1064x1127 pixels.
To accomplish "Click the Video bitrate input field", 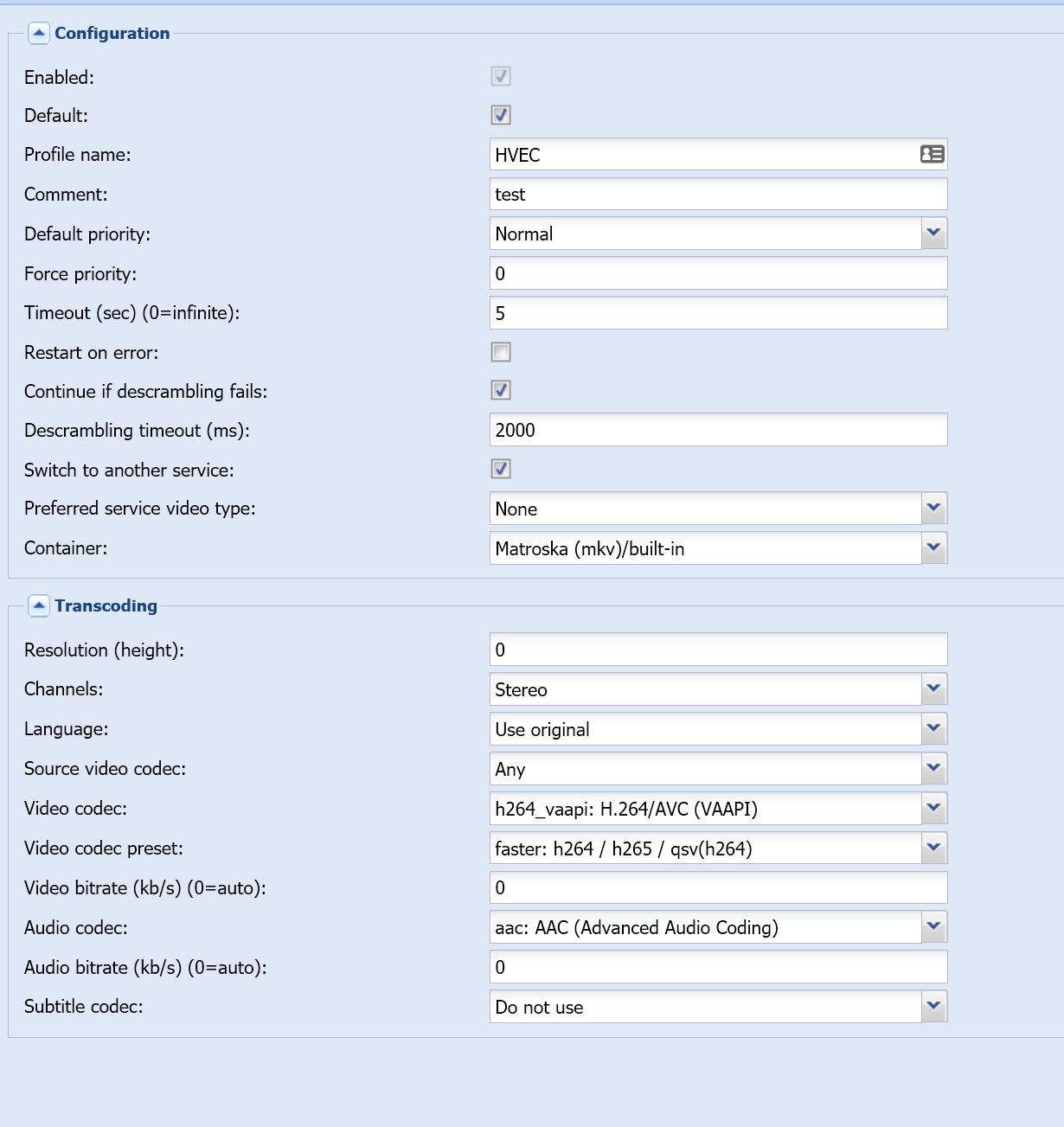I will point(719,887).
